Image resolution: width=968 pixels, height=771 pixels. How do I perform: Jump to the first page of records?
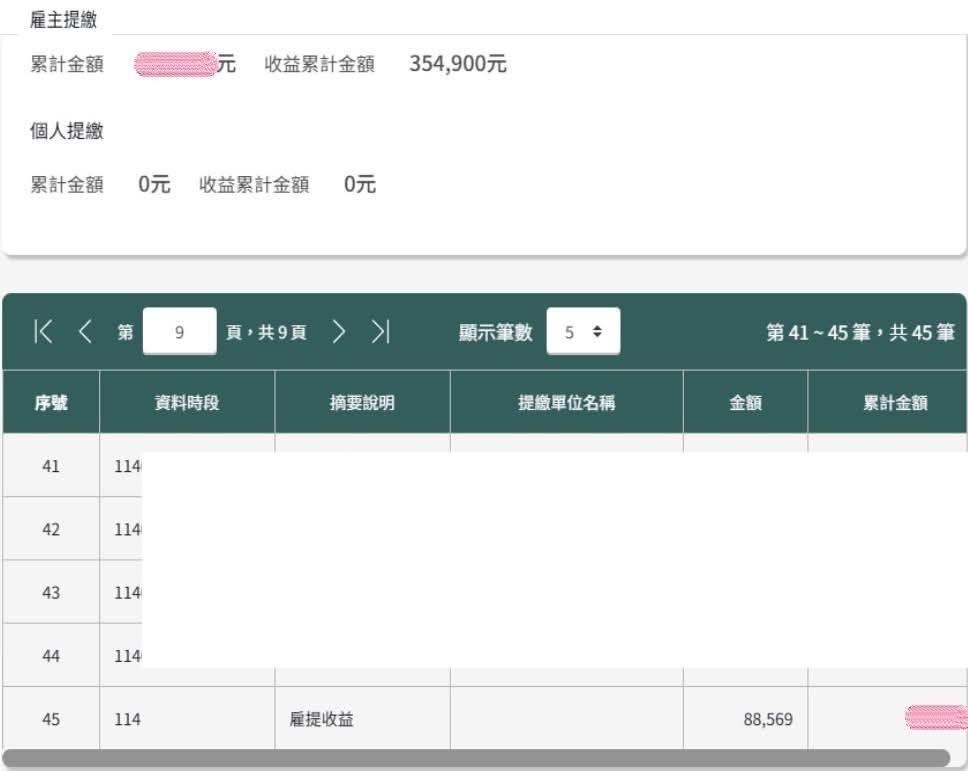(43, 332)
